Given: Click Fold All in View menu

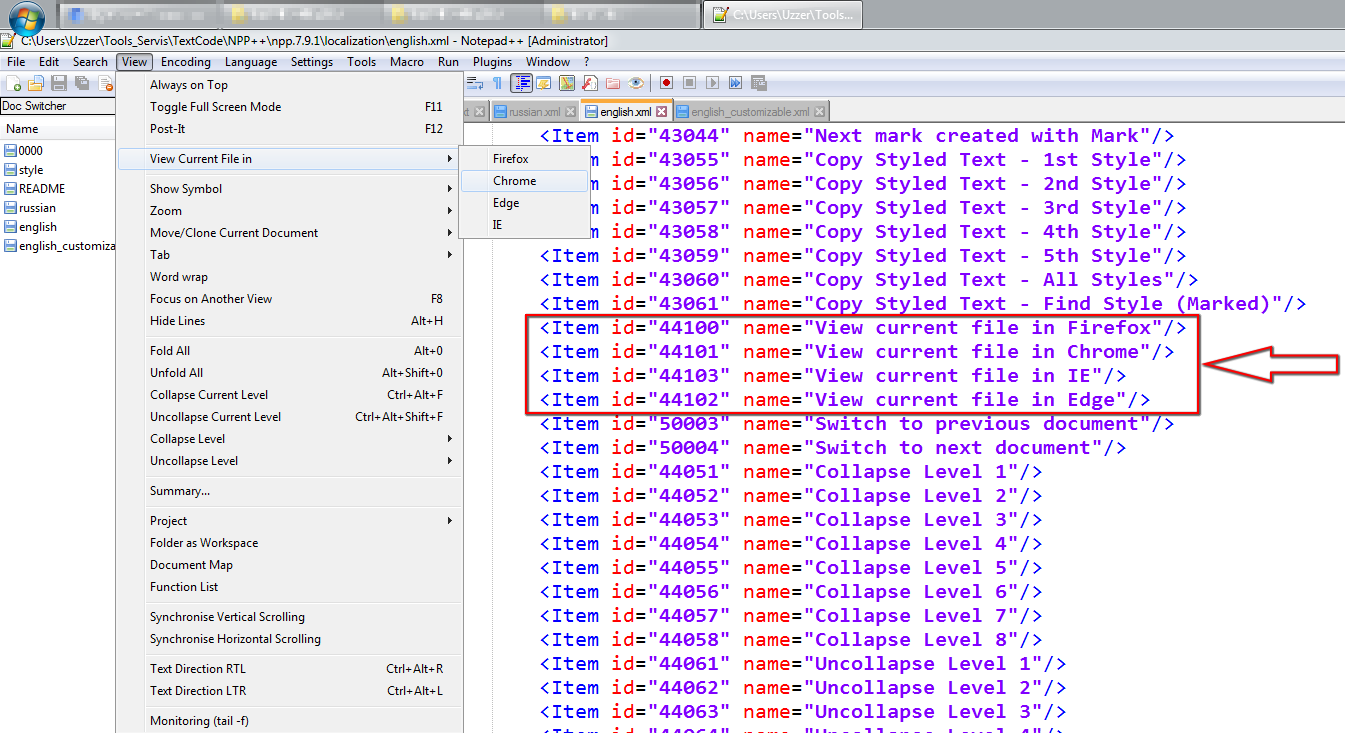Looking at the screenshot, I should 290,351.
